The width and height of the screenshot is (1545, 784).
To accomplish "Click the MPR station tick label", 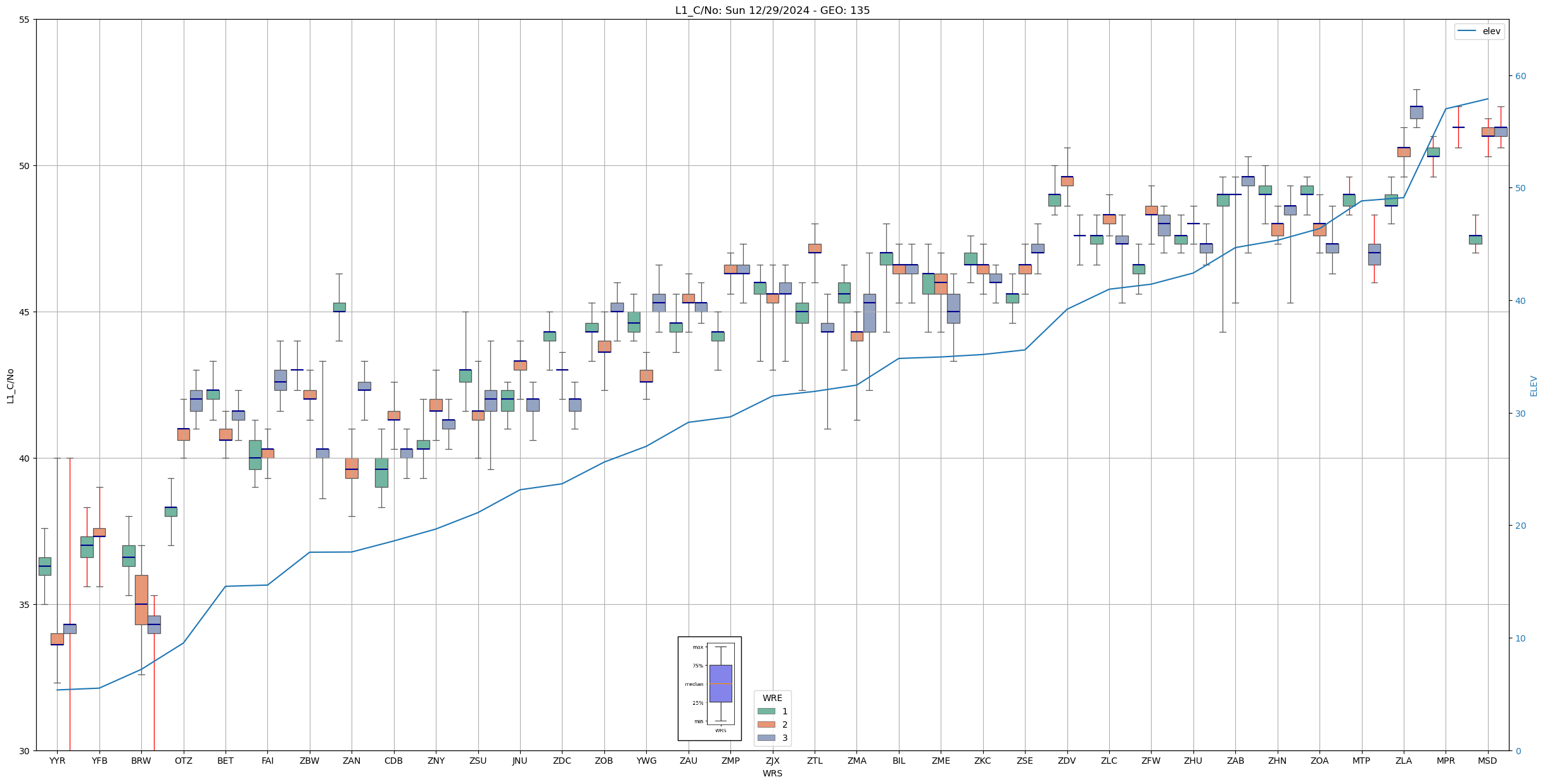I will (1446, 761).
